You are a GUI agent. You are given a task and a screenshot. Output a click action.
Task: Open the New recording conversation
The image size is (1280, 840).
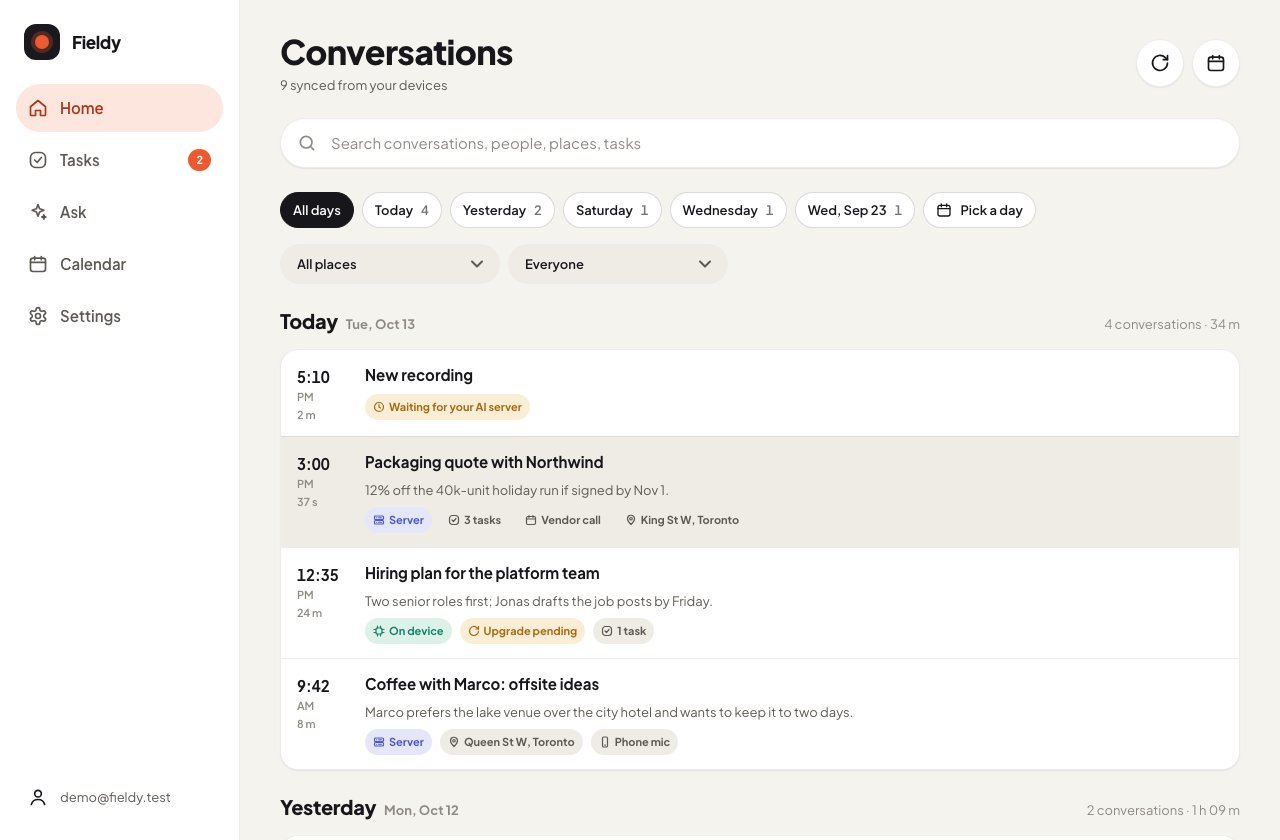[x=760, y=393]
